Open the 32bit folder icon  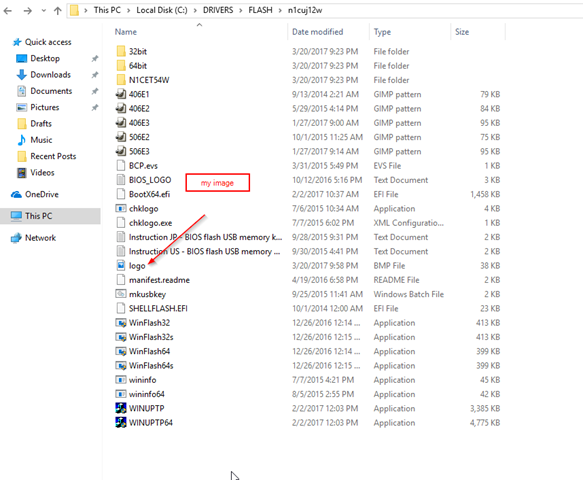121,51
